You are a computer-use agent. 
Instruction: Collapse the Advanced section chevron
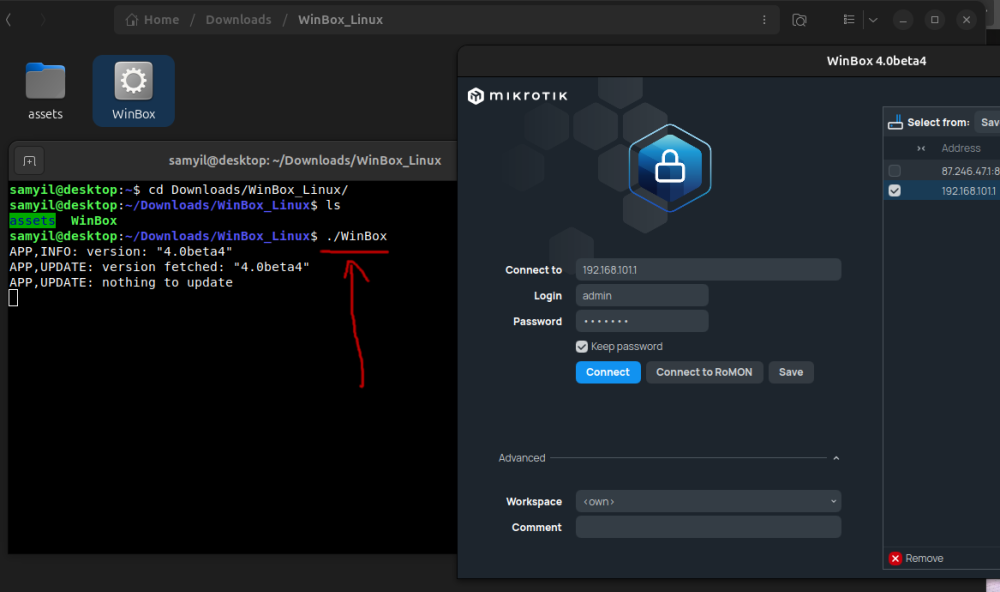836,458
